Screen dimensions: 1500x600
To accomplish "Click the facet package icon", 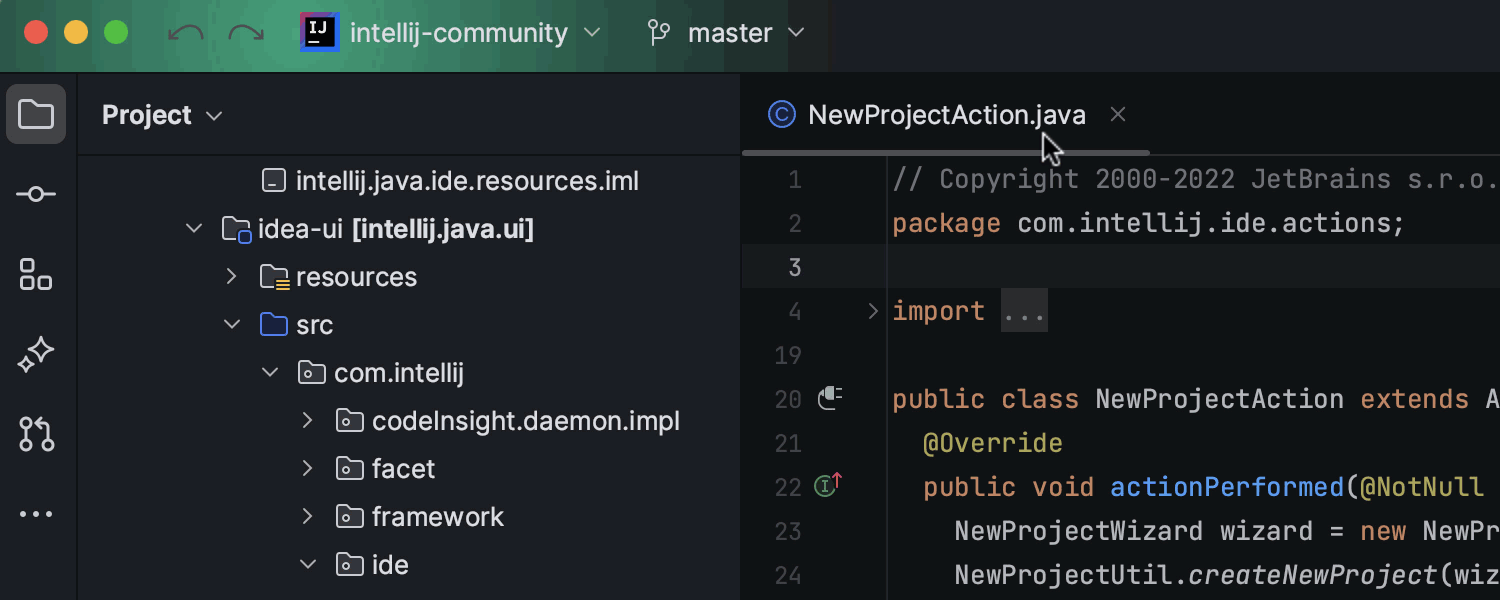I will 350,469.
